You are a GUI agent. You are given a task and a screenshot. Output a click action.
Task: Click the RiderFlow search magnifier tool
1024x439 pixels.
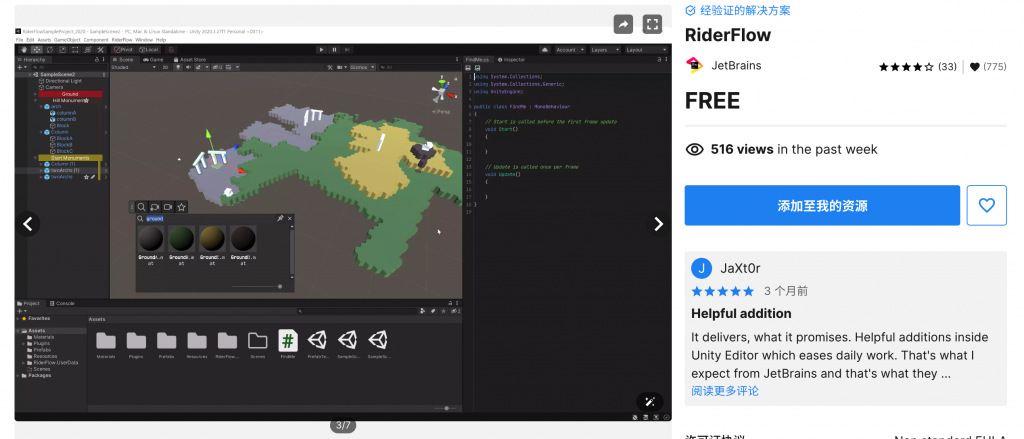click(142, 207)
